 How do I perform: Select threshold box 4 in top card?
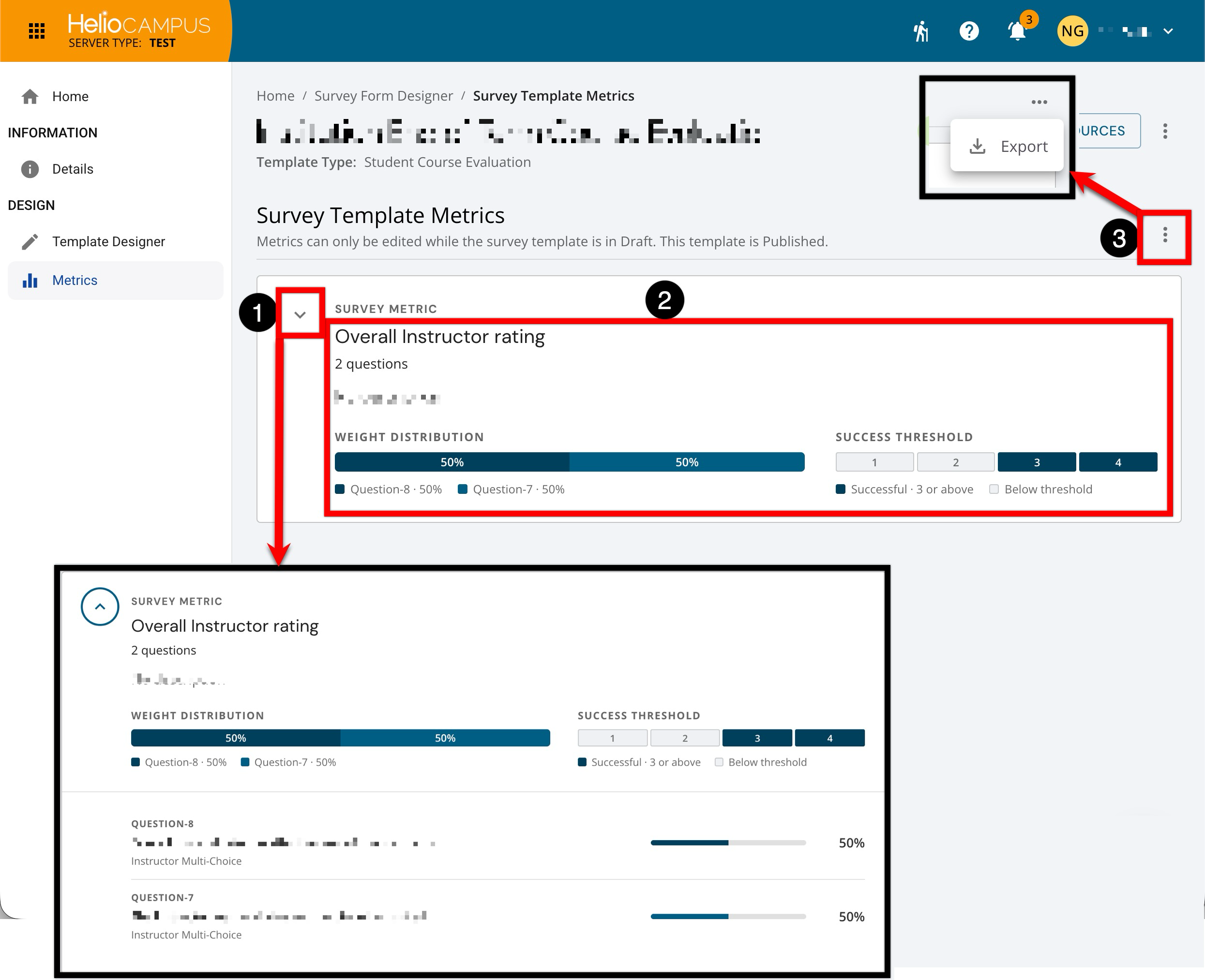pyautogui.click(x=1118, y=462)
